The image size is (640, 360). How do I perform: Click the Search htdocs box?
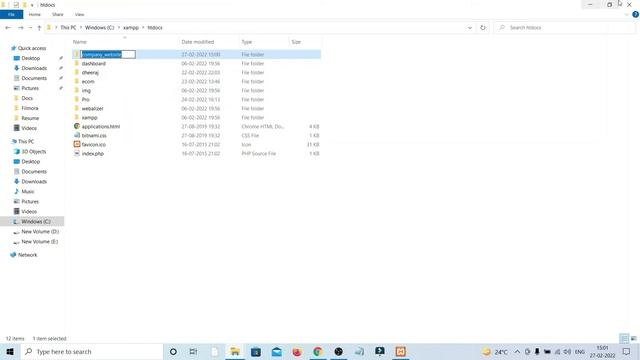coord(565,28)
